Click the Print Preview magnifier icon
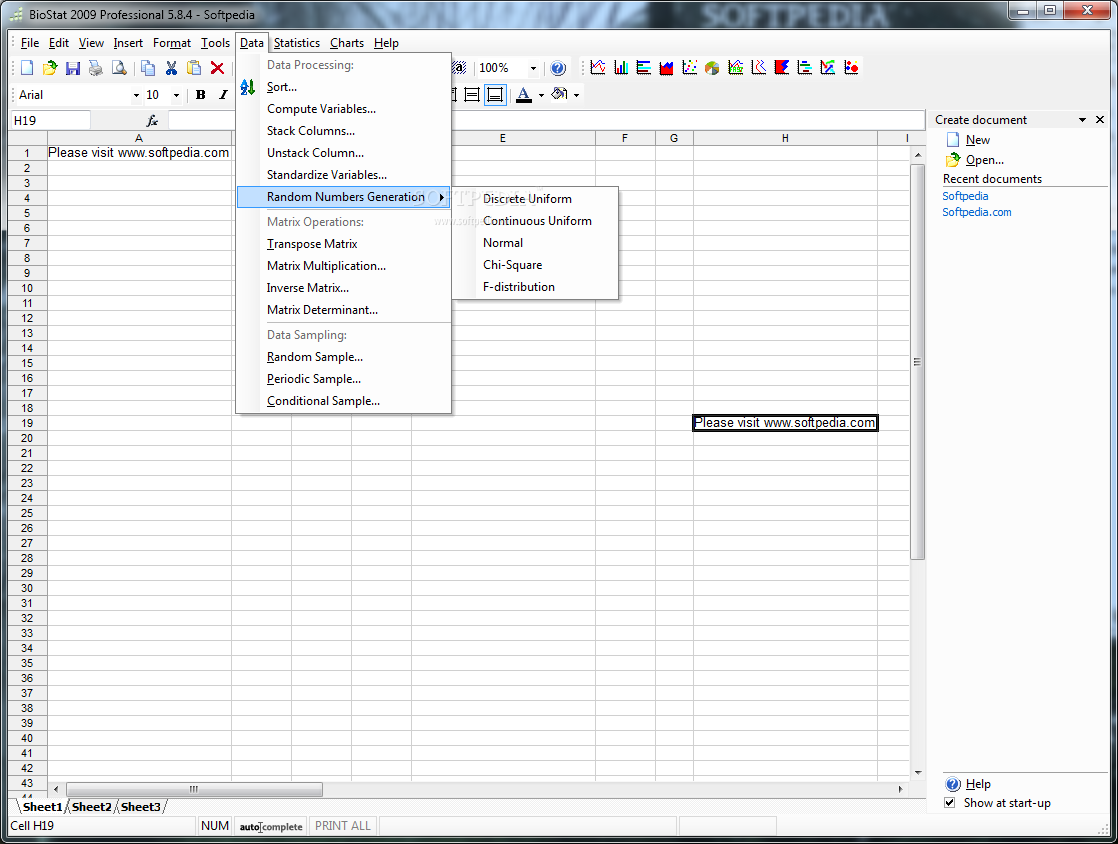Viewport: 1118px width, 844px height. coord(119,68)
